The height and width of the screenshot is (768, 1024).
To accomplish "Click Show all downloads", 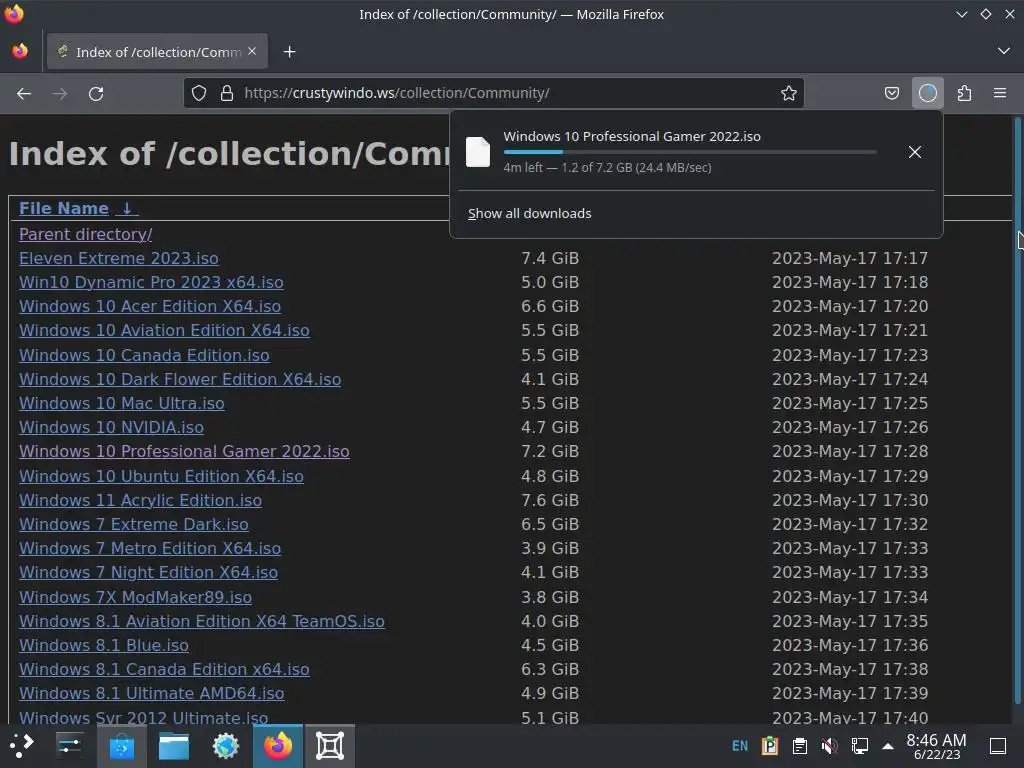I will [530, 214].
